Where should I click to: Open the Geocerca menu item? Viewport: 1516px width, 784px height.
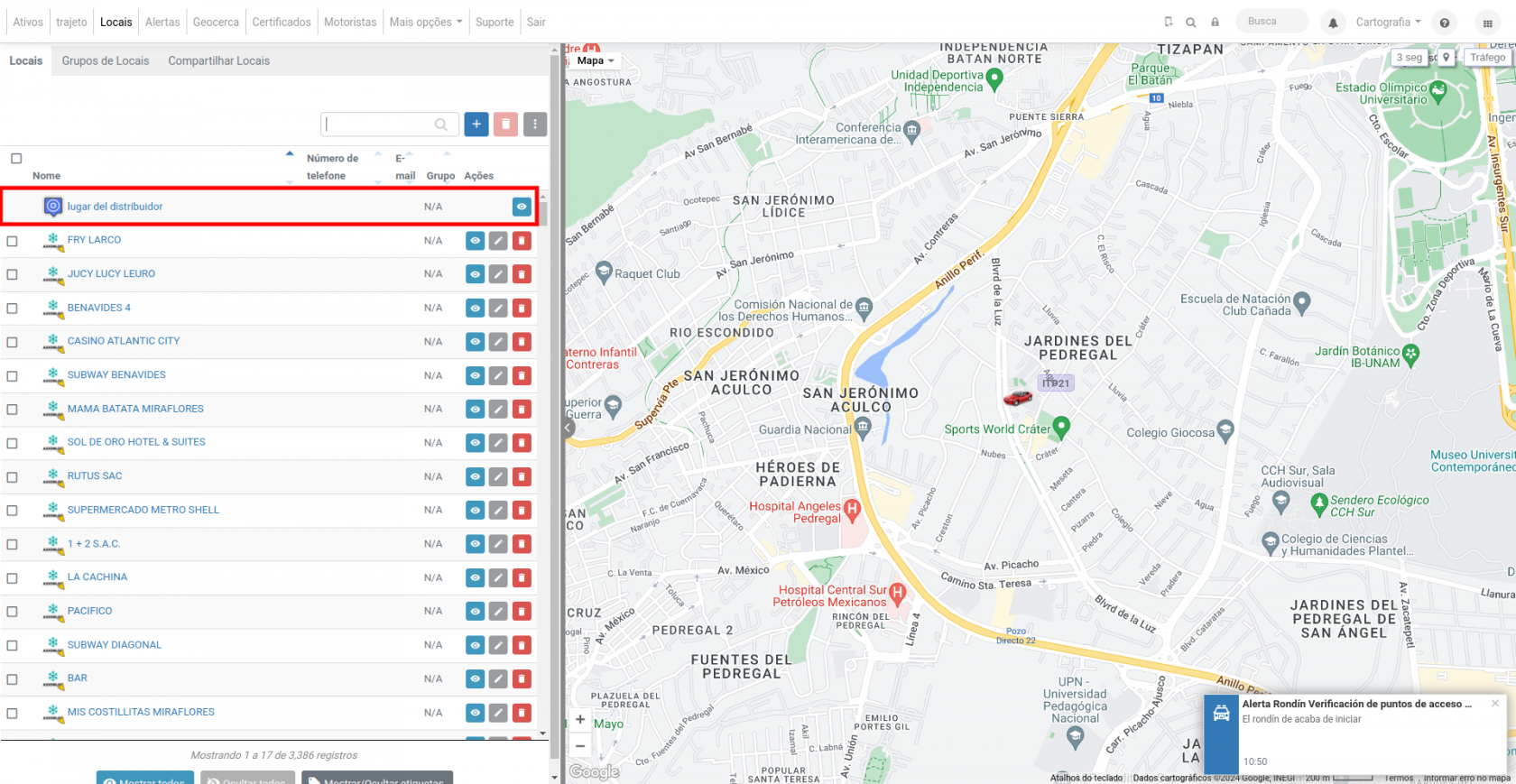tap(216, 22)
